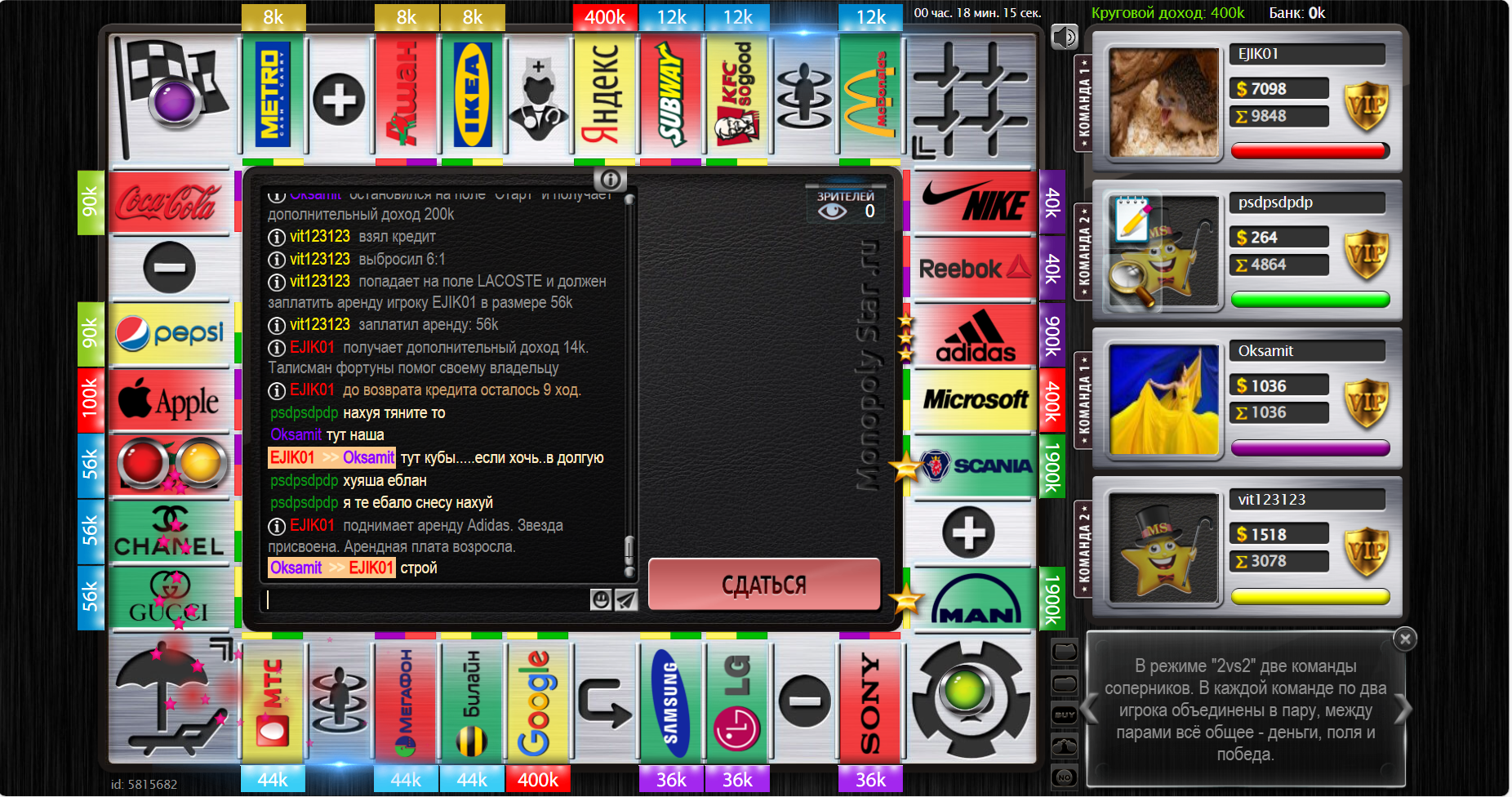Select the Яндекс property cell
This screenshot has height=797, width=1512.
coord(605,94)
